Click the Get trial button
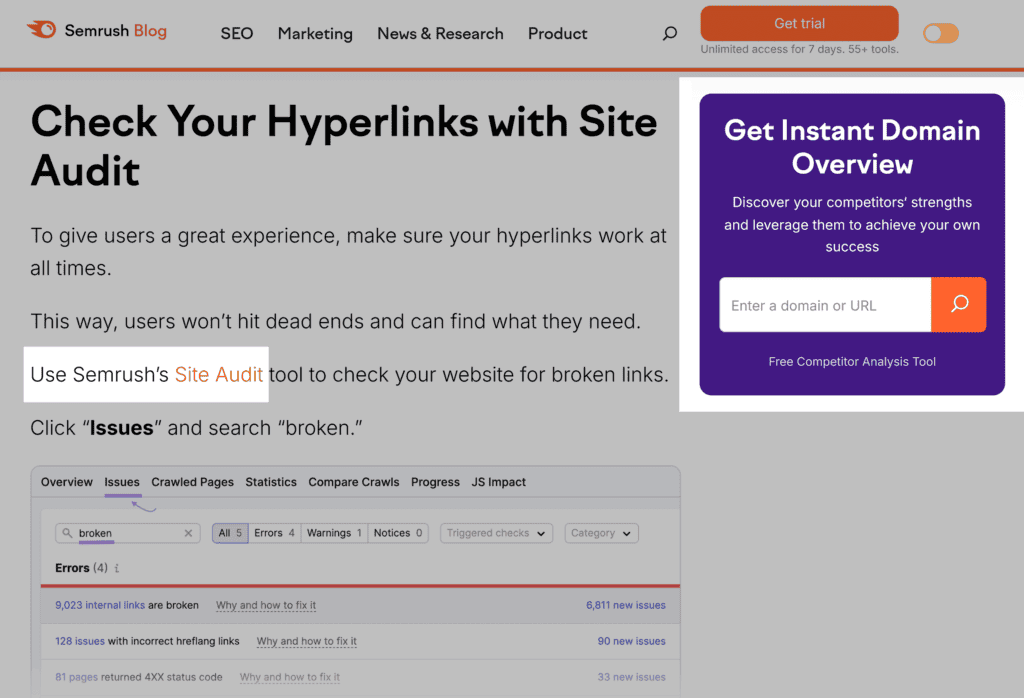This screenshot has height=698, width=1024. point(798,23)
